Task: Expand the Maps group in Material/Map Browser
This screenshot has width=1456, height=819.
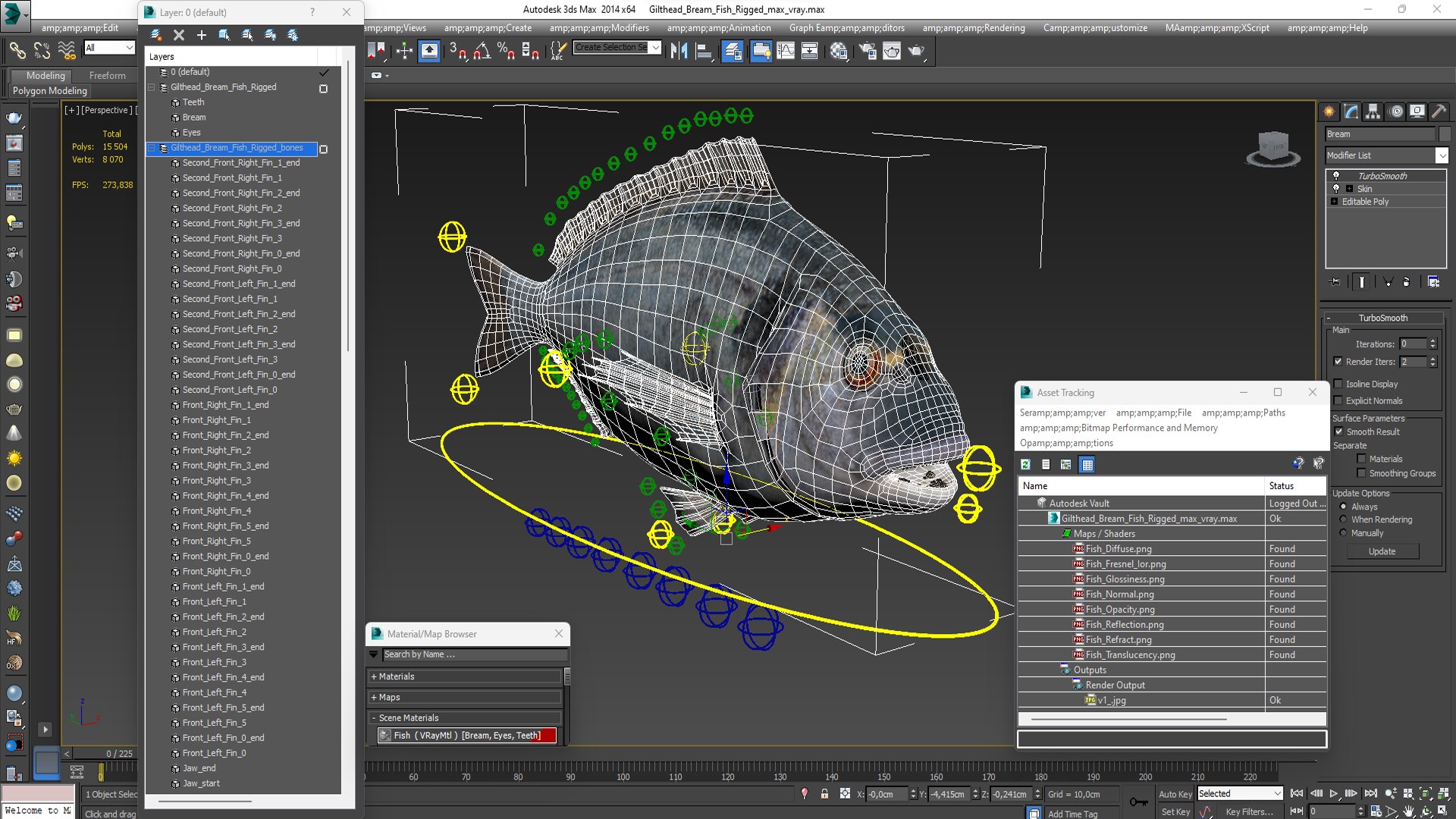Action: coord(466,697)
